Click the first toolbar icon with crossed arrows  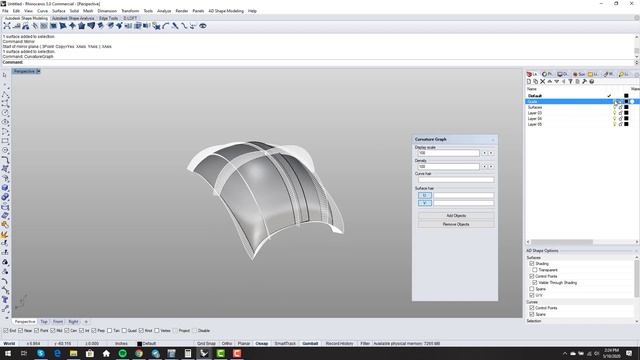7,26
